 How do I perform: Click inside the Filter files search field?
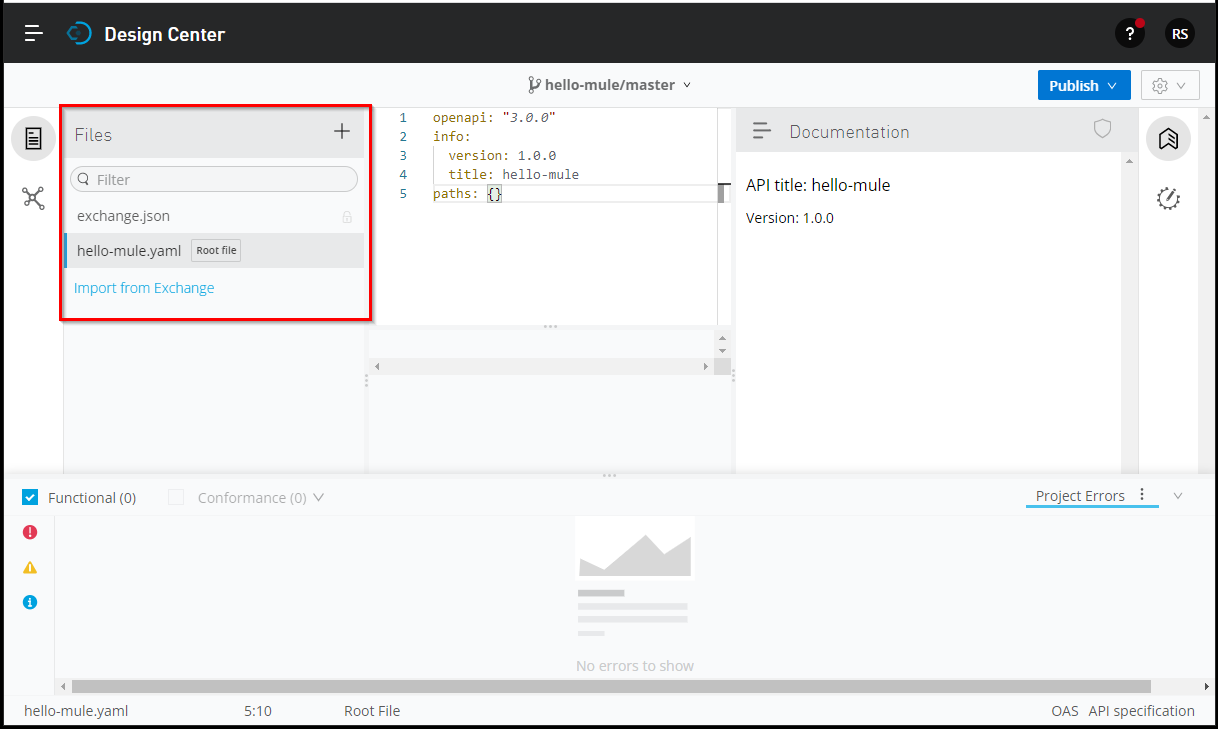click(x=213, y=179)
